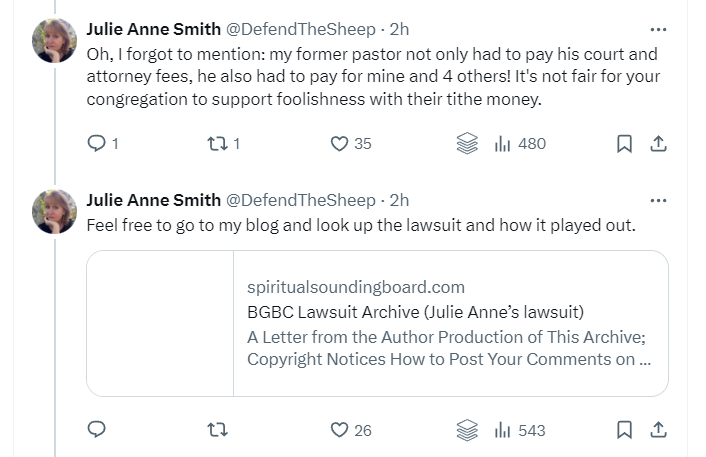Open Julie Anne Smith's avatar on first tweet
Image resolution: width=706 pixels, height=457 pixels.
[55, 42]
